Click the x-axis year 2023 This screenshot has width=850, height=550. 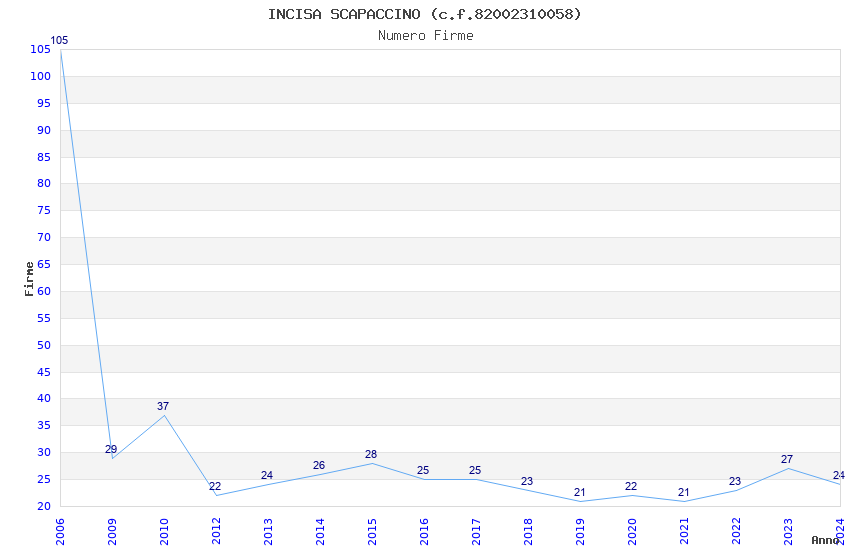pyautogui.click(x=788, y=532)
